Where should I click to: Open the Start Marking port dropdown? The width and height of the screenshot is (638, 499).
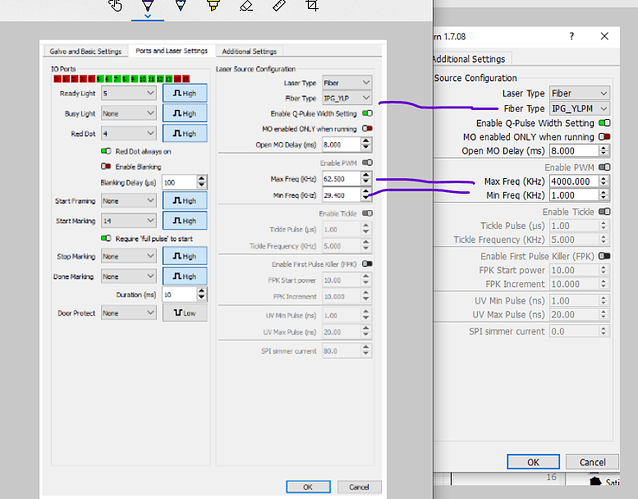click(x=129, y=220)
